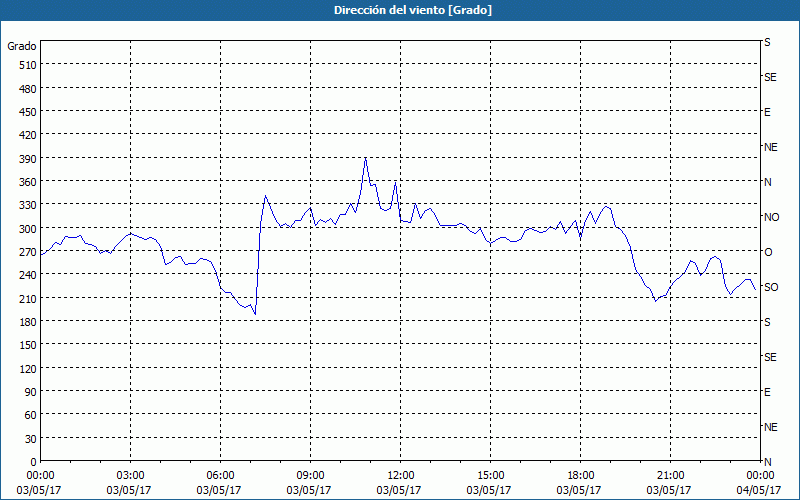The height and width of the screenshot is (500, 800).
Task: Click the 180 value on the left axis
Action: pos(28,322)
